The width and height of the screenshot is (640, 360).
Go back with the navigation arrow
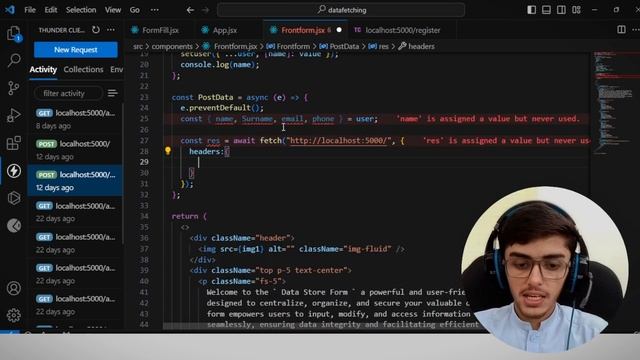190,10
